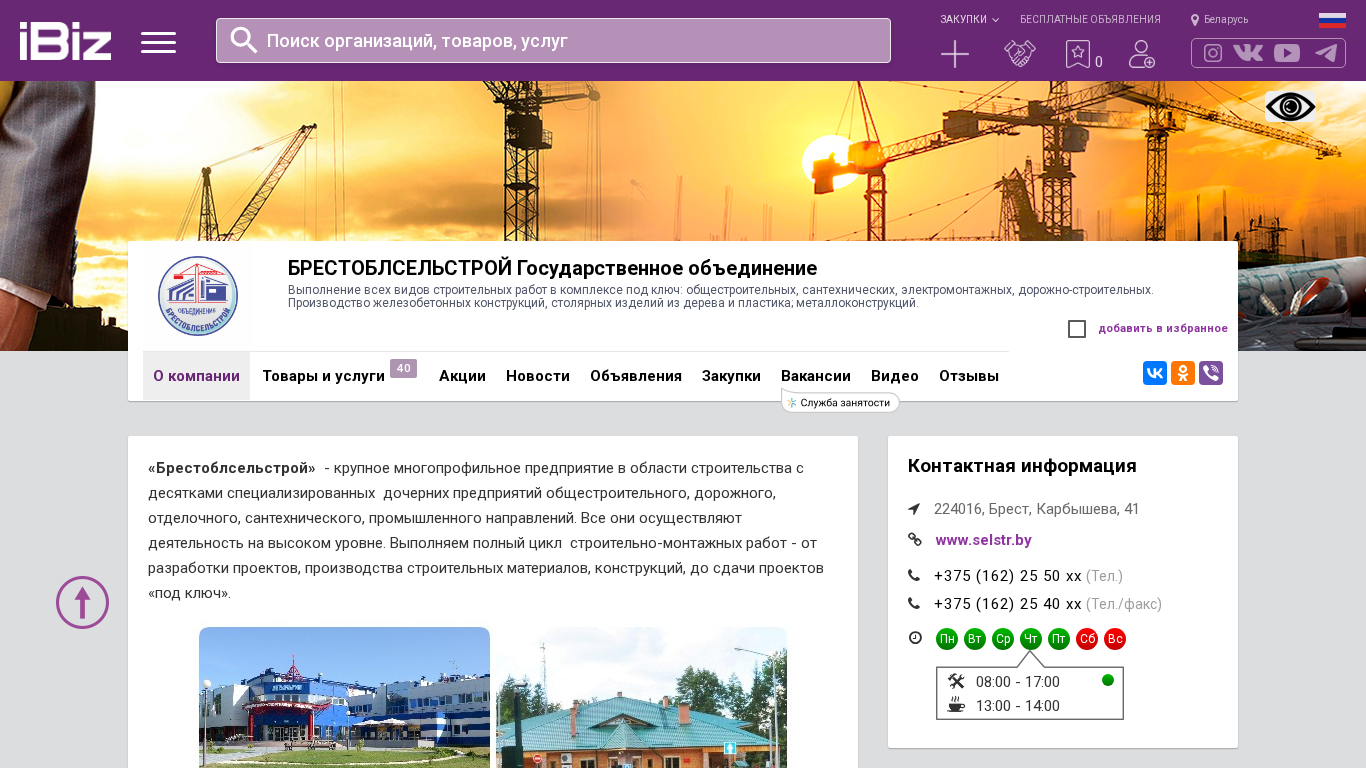The height and width of the screenshot is (768, 1366).
Task: Select Thursday (Чт) schedule day
Action: coord(1031,639)
